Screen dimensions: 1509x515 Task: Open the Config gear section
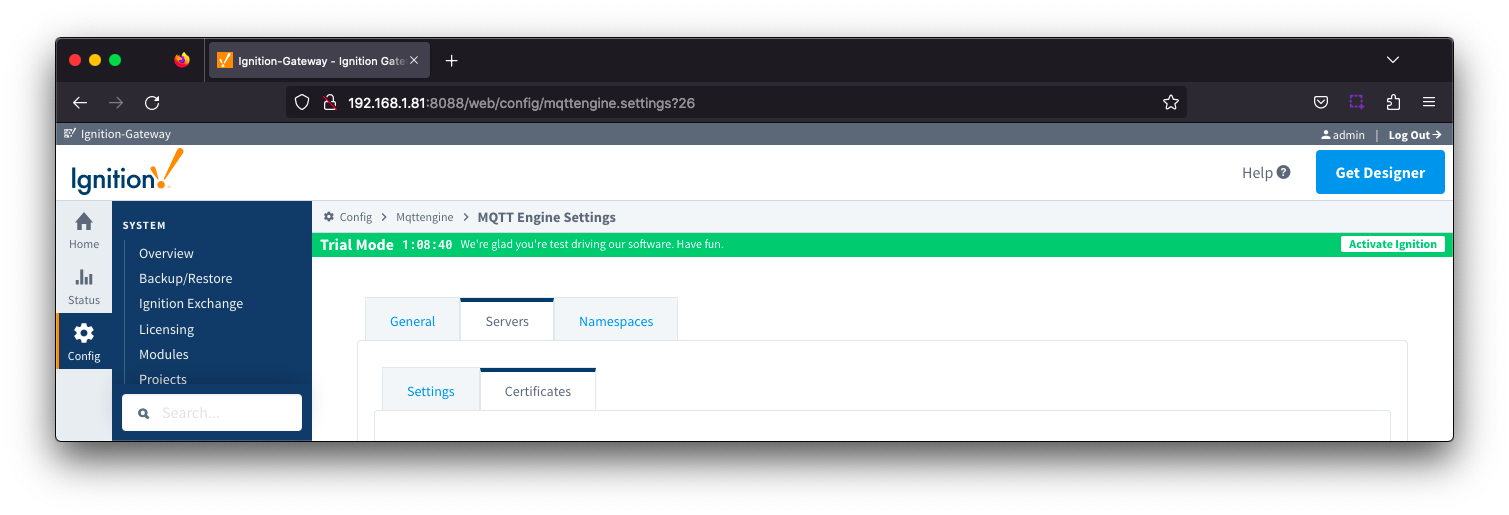[x=84, y=342]
